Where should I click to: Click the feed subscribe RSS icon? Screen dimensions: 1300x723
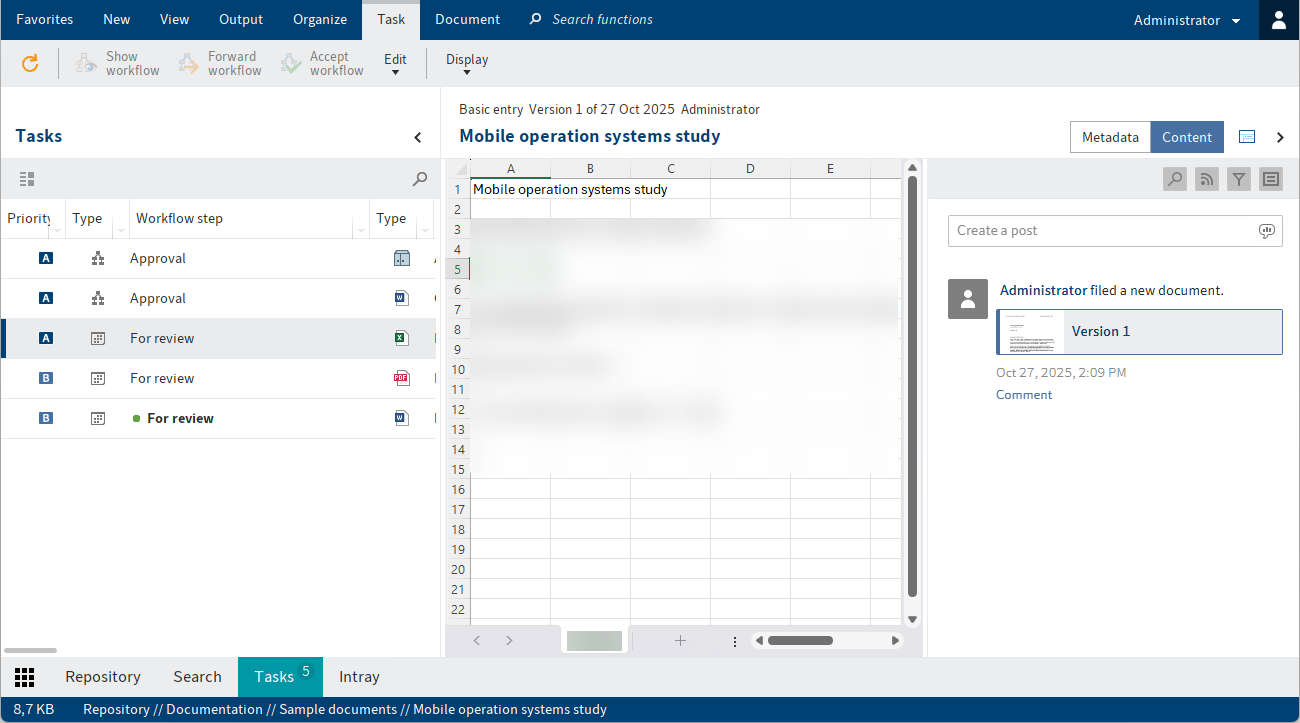tap(1207, 179)
